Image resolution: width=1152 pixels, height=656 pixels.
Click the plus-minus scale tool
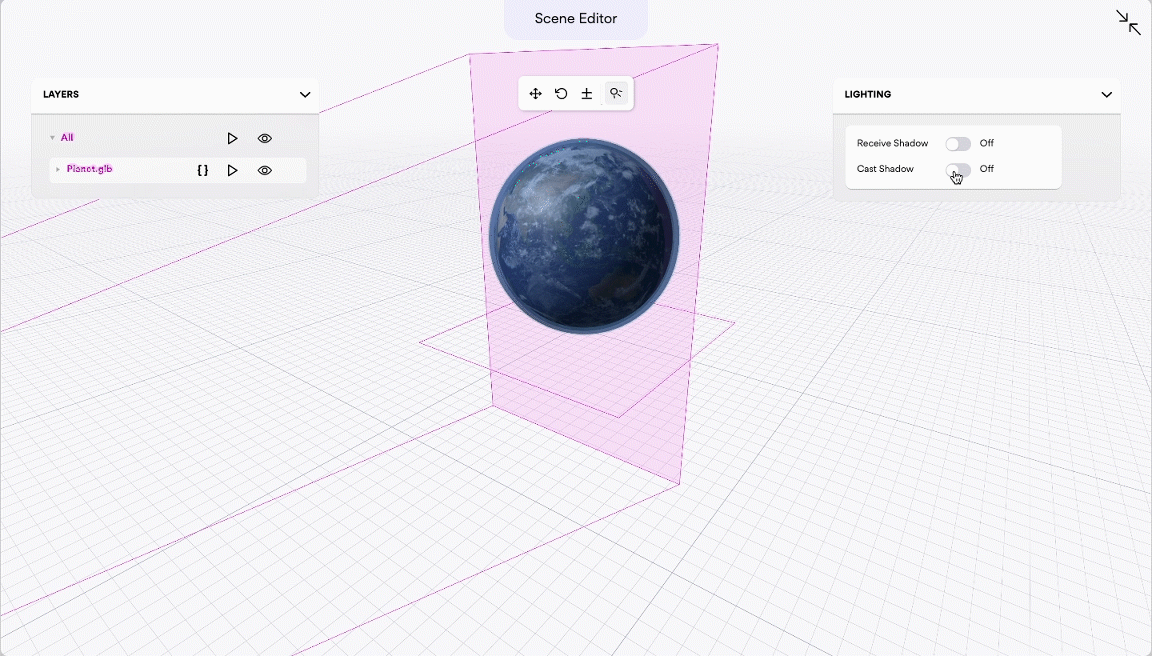point(587,94)
